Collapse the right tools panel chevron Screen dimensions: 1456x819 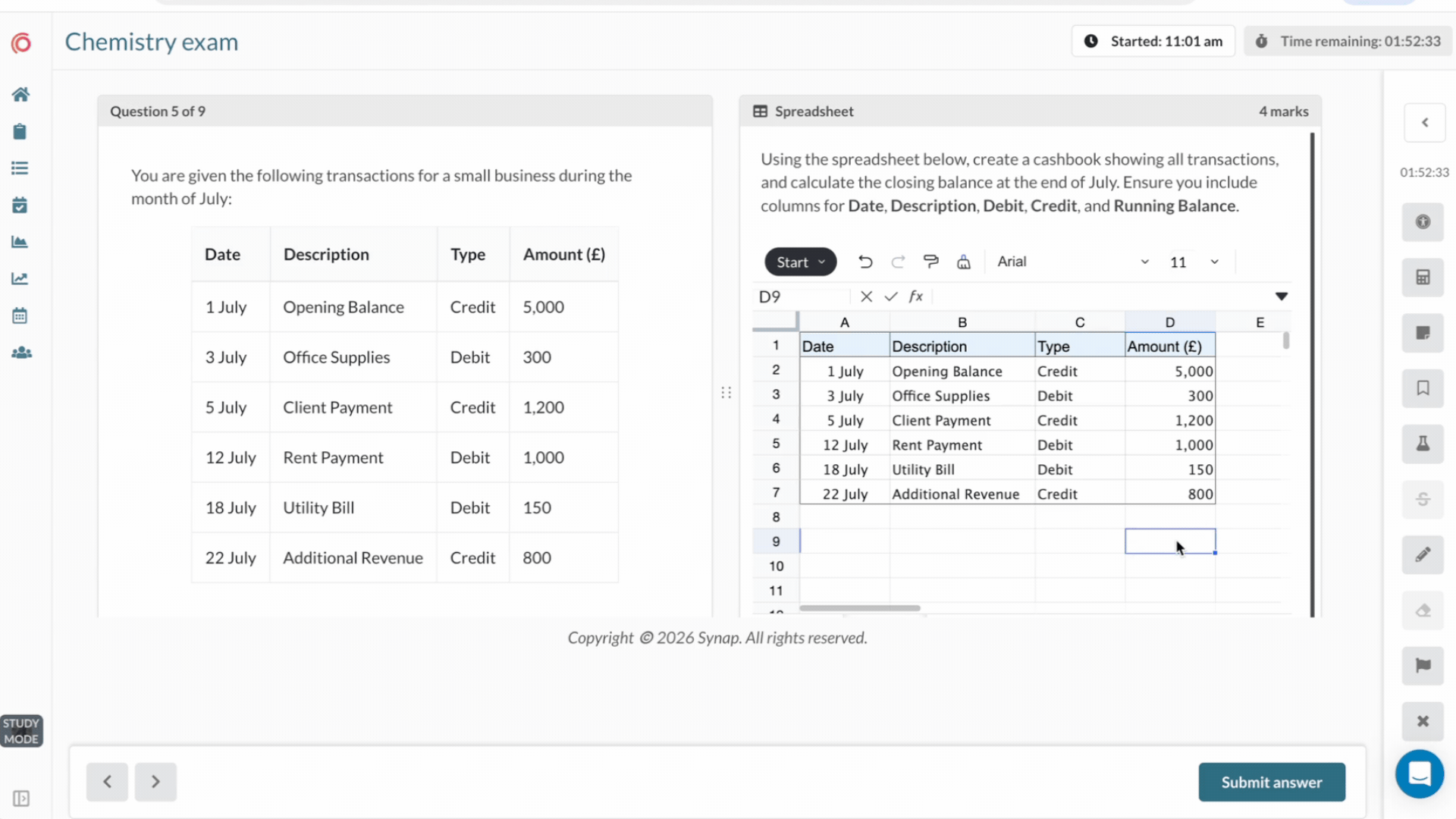(1425, 122)
